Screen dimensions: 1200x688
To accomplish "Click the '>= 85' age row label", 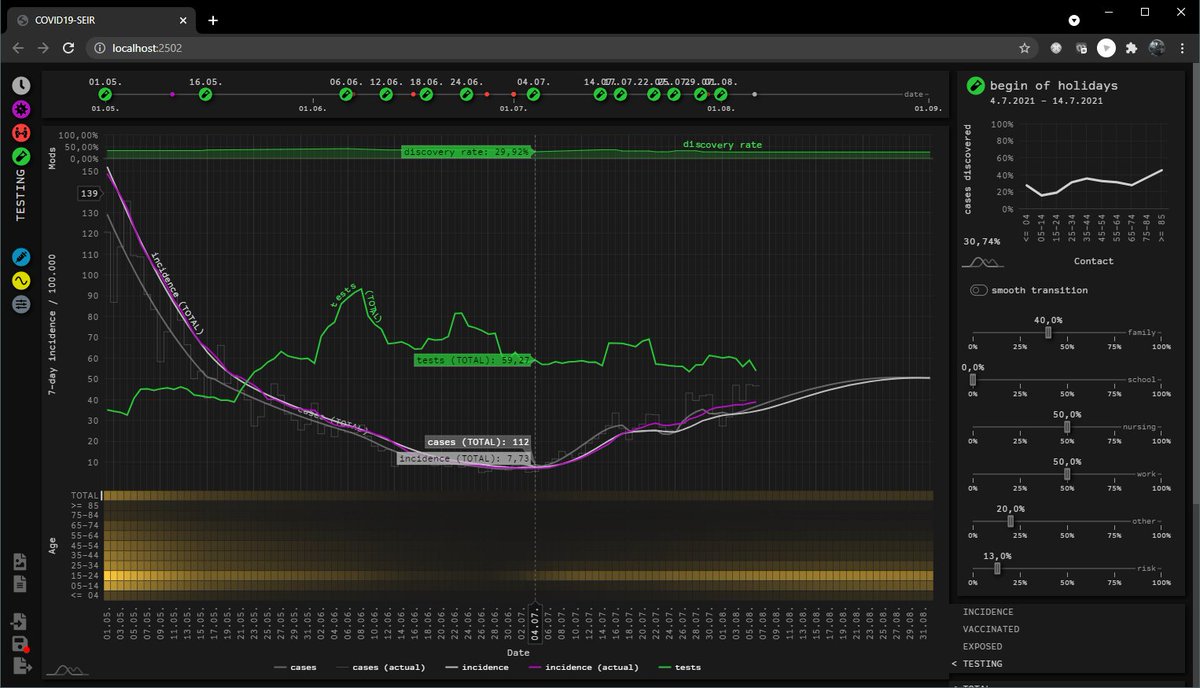I will [x=85, y=505].
